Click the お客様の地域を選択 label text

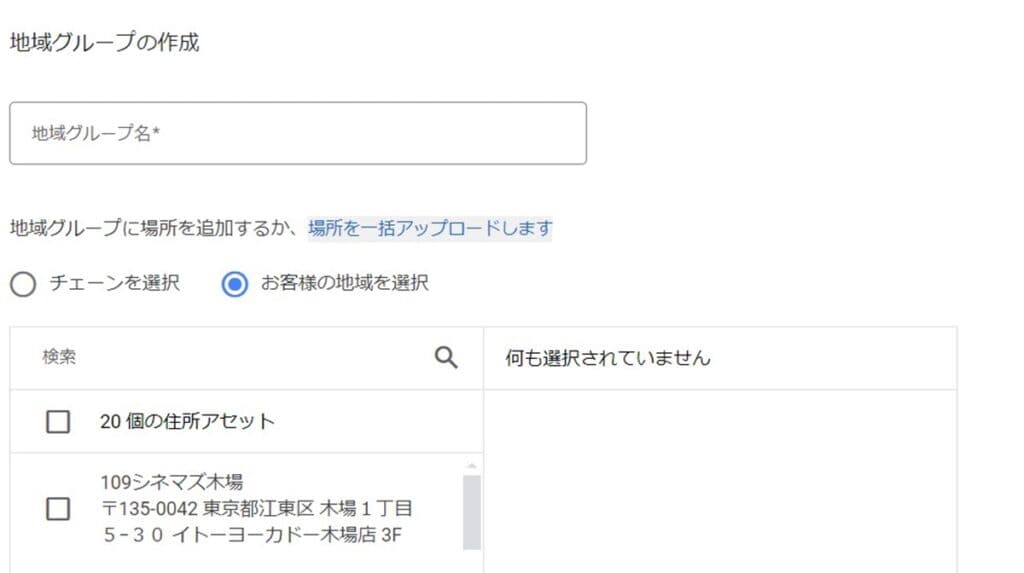pos(345,283)
